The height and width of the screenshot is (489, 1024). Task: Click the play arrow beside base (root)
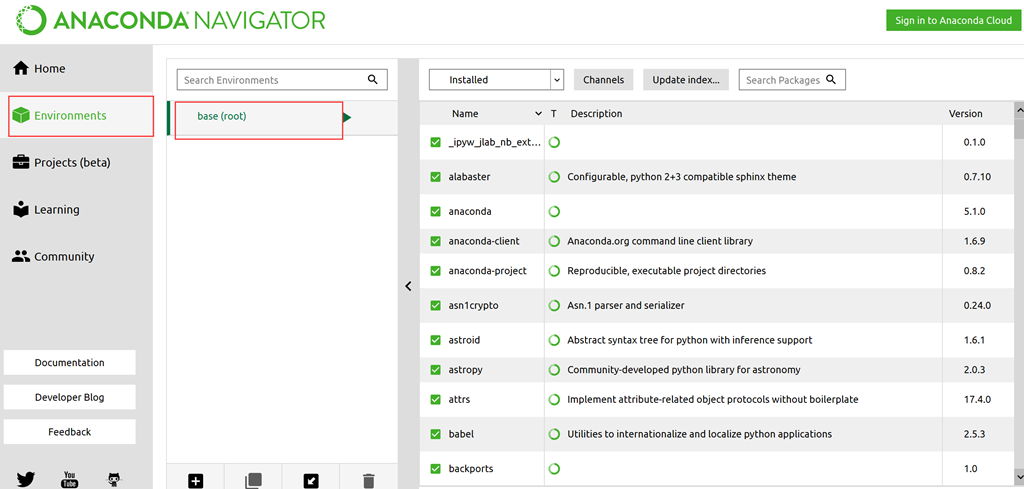pyautogui.click(x=347, y=117)
